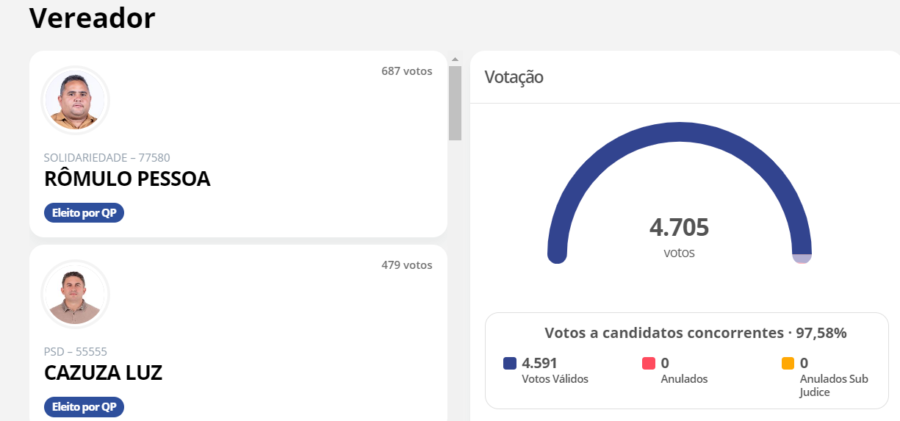Open Rômulo Pessoa's candidate photo
This screenshot has width=900, height=421.
[x=75, y=101]
